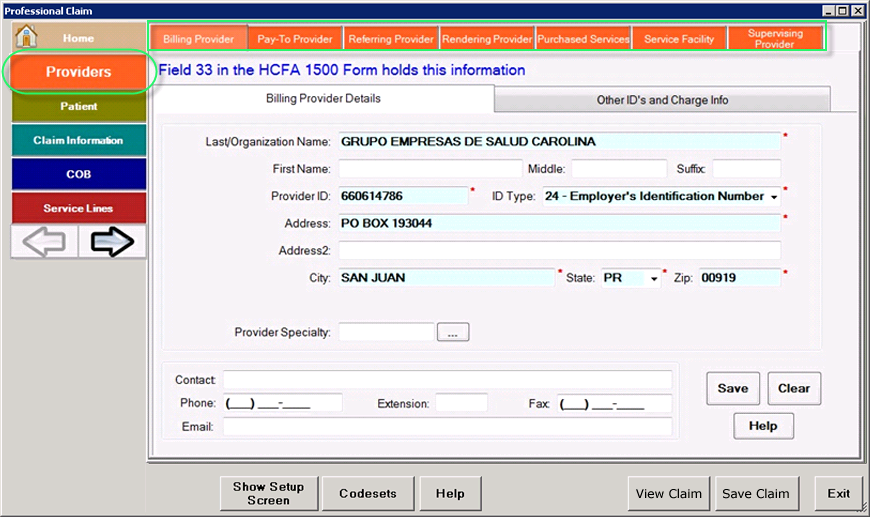This screenshot has height=517, width=870.
Task: Open Codesets from bottom bar
Action: [367, 493]
